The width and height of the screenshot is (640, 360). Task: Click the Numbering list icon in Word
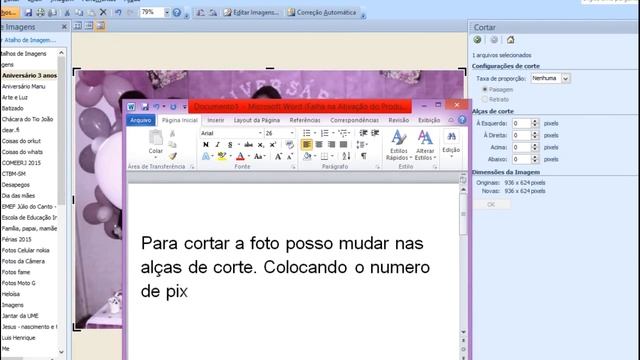click(x=324, y=133)
